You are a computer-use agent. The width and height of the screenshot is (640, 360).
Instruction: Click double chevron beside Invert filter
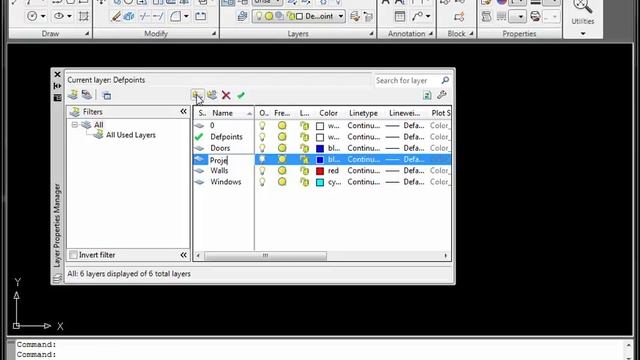[x=184, y=255]
